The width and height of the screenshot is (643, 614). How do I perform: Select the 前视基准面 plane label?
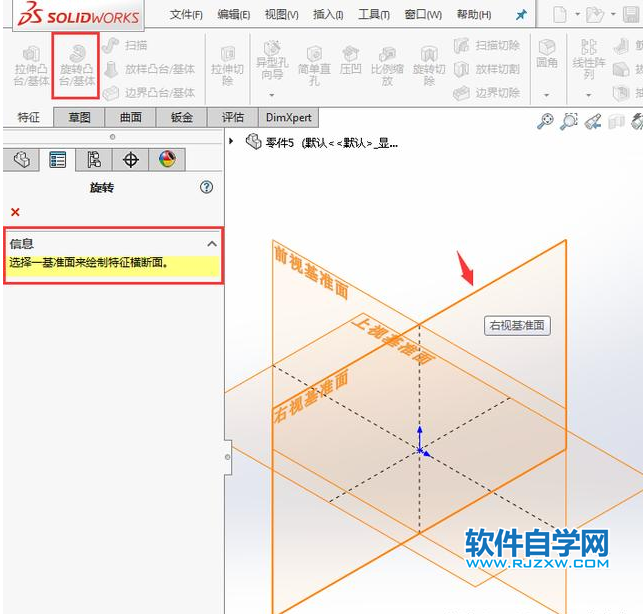(311, 272)
